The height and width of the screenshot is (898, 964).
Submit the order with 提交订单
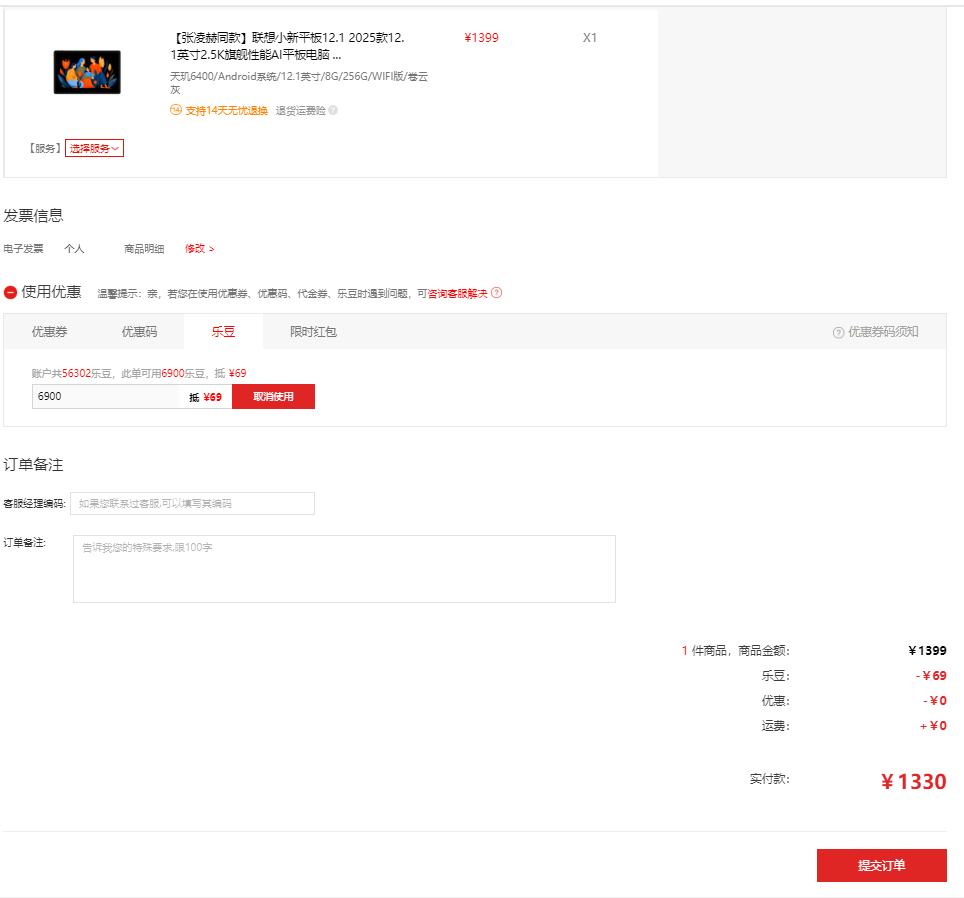pos(881,865)
